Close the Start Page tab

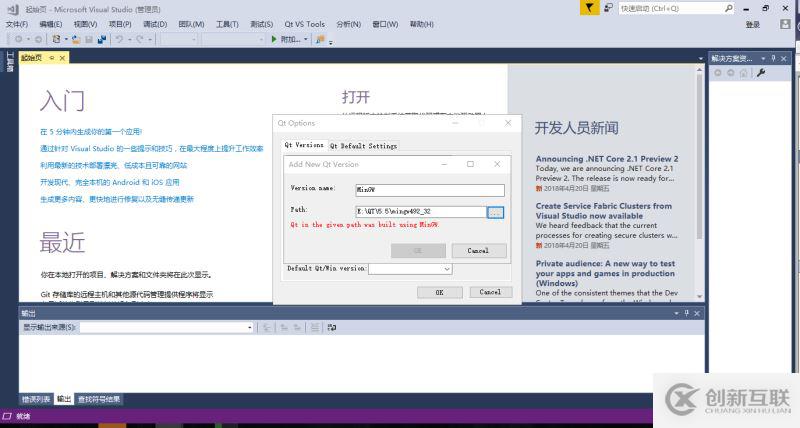tap(62, 58)
